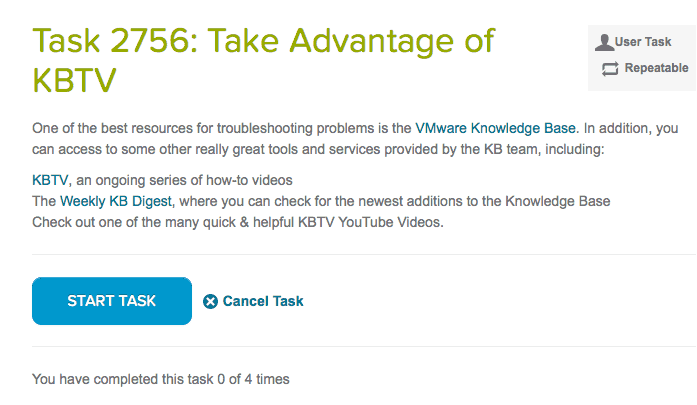Screen dimensions: 697x405
Task: Open the Weekly KB Digest link
Action: (x=116, y=201)
